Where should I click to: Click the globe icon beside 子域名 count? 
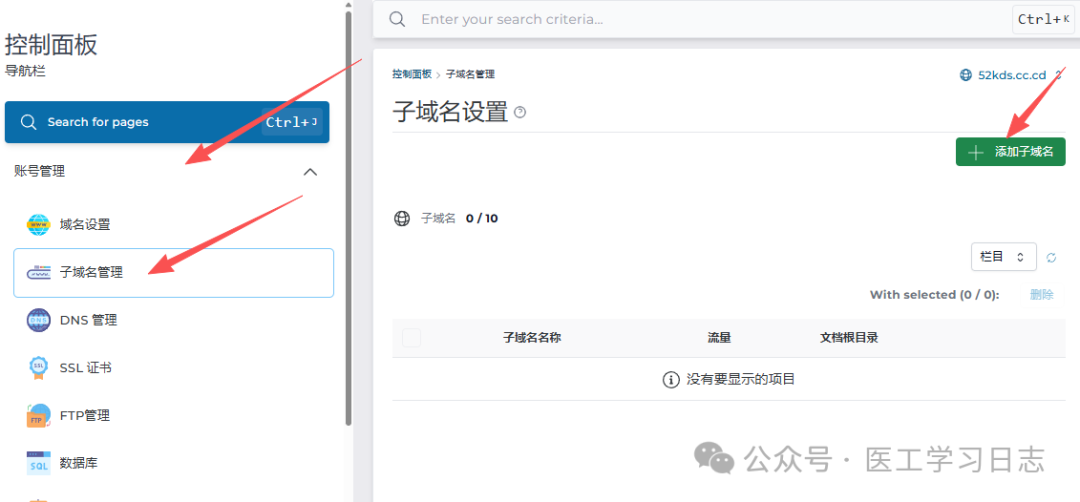[x=402, y=219]
